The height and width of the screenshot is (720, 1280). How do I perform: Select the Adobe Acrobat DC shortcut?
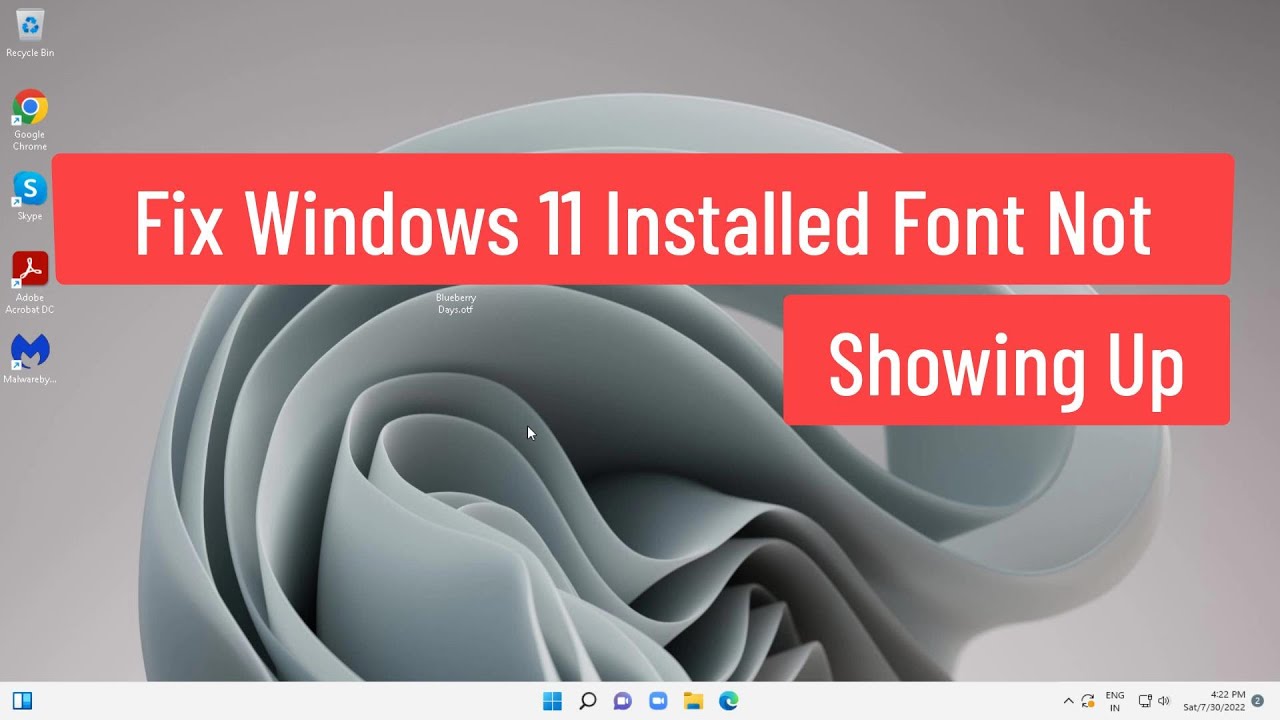point(30,283)
